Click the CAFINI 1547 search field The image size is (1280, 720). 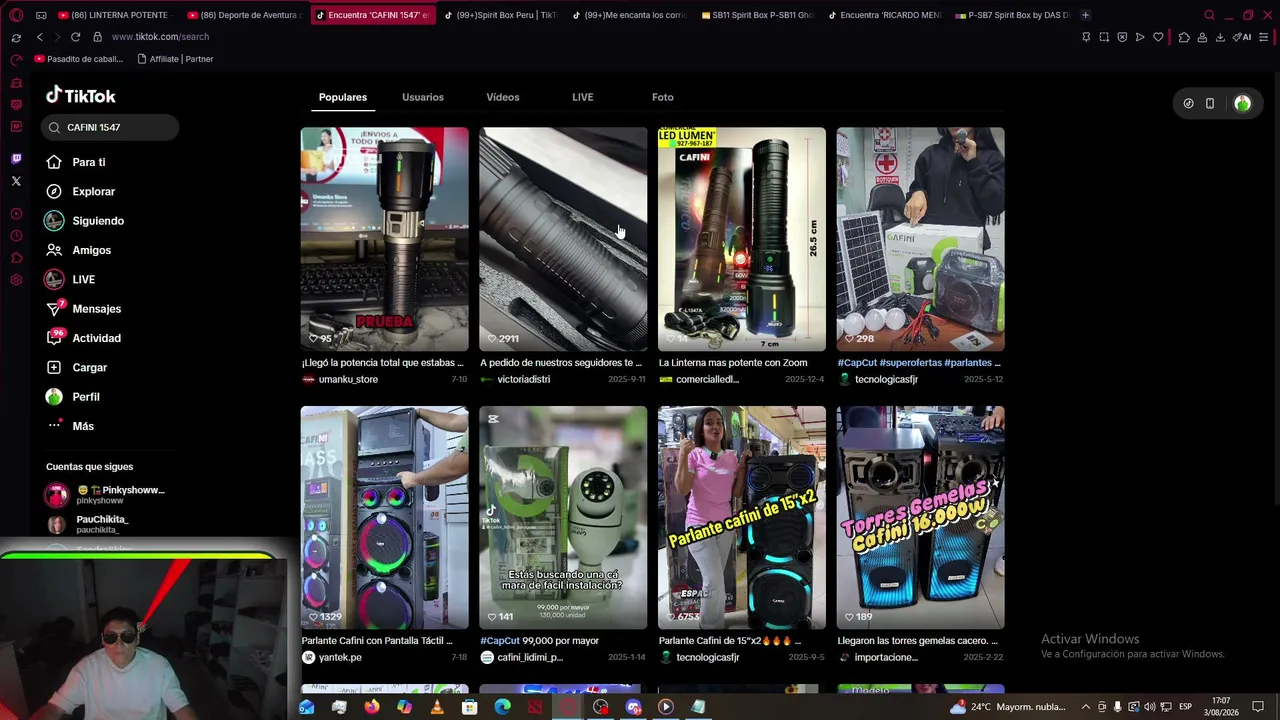tap(110, 127)
